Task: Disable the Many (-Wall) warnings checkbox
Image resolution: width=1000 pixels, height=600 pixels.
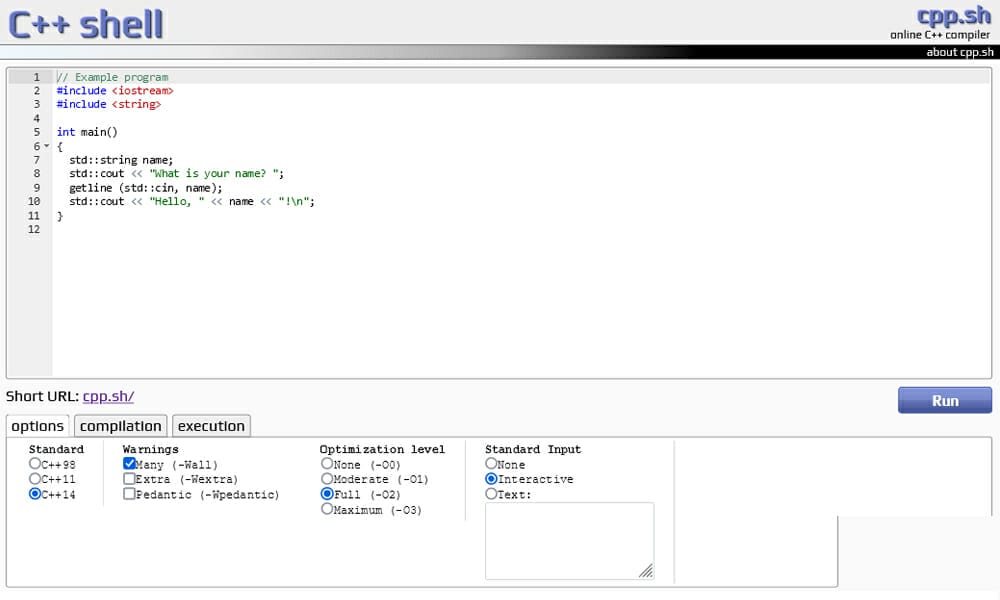Action: click(129, 463)
